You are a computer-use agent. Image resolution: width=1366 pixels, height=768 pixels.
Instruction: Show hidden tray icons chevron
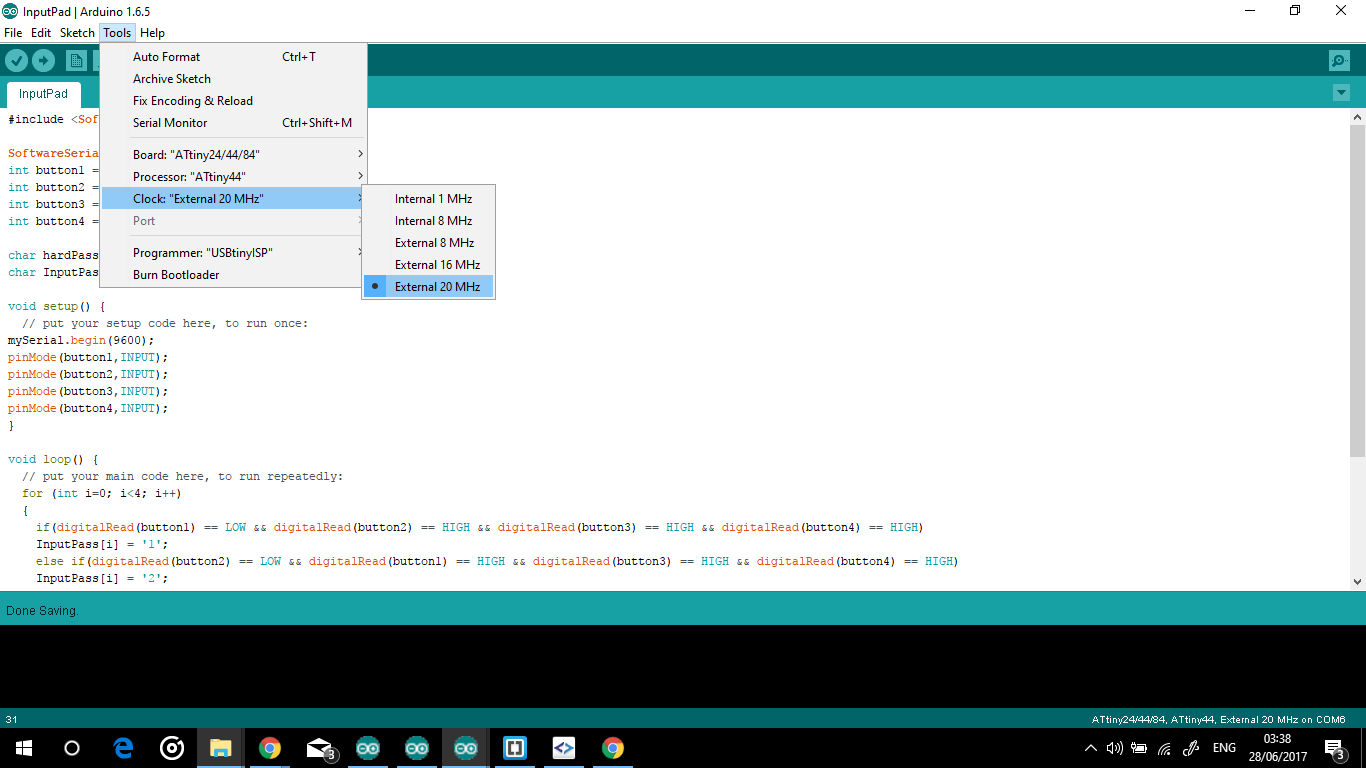pos(1091,748)
